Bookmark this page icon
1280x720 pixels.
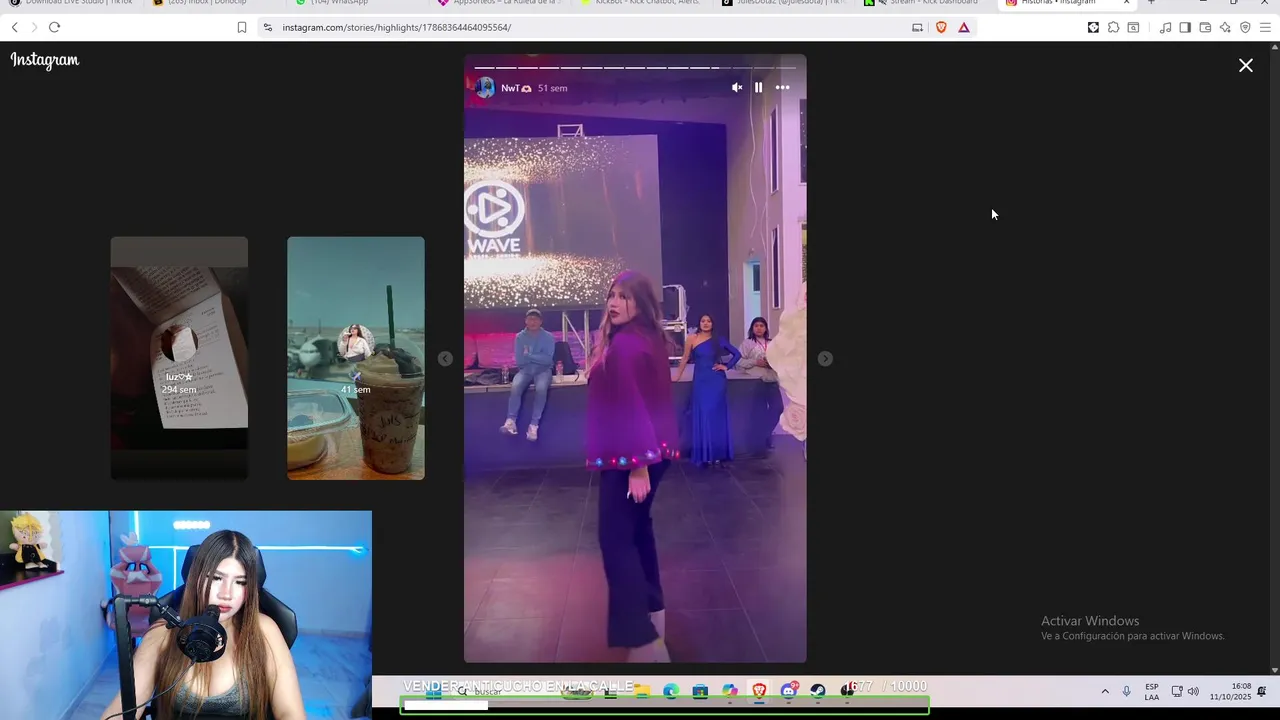point(241,27)
